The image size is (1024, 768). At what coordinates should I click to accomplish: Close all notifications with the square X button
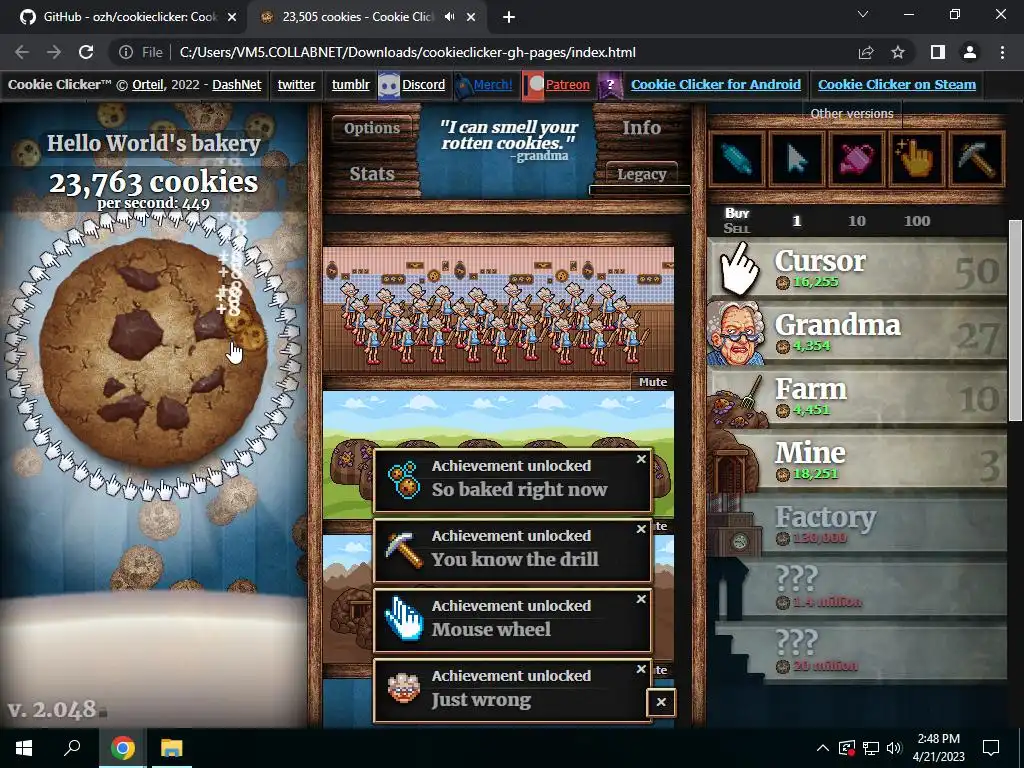[x=661, y=702]
